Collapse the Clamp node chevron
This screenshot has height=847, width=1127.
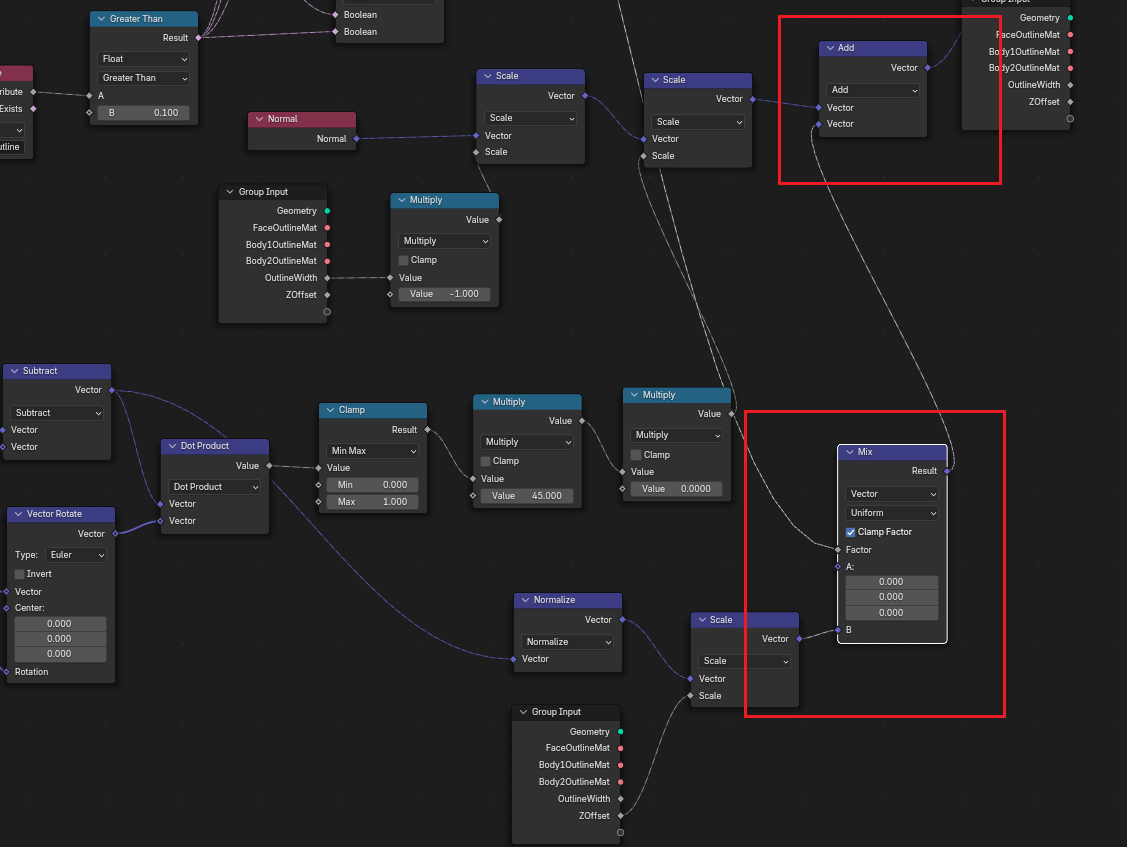click(329, 410)
